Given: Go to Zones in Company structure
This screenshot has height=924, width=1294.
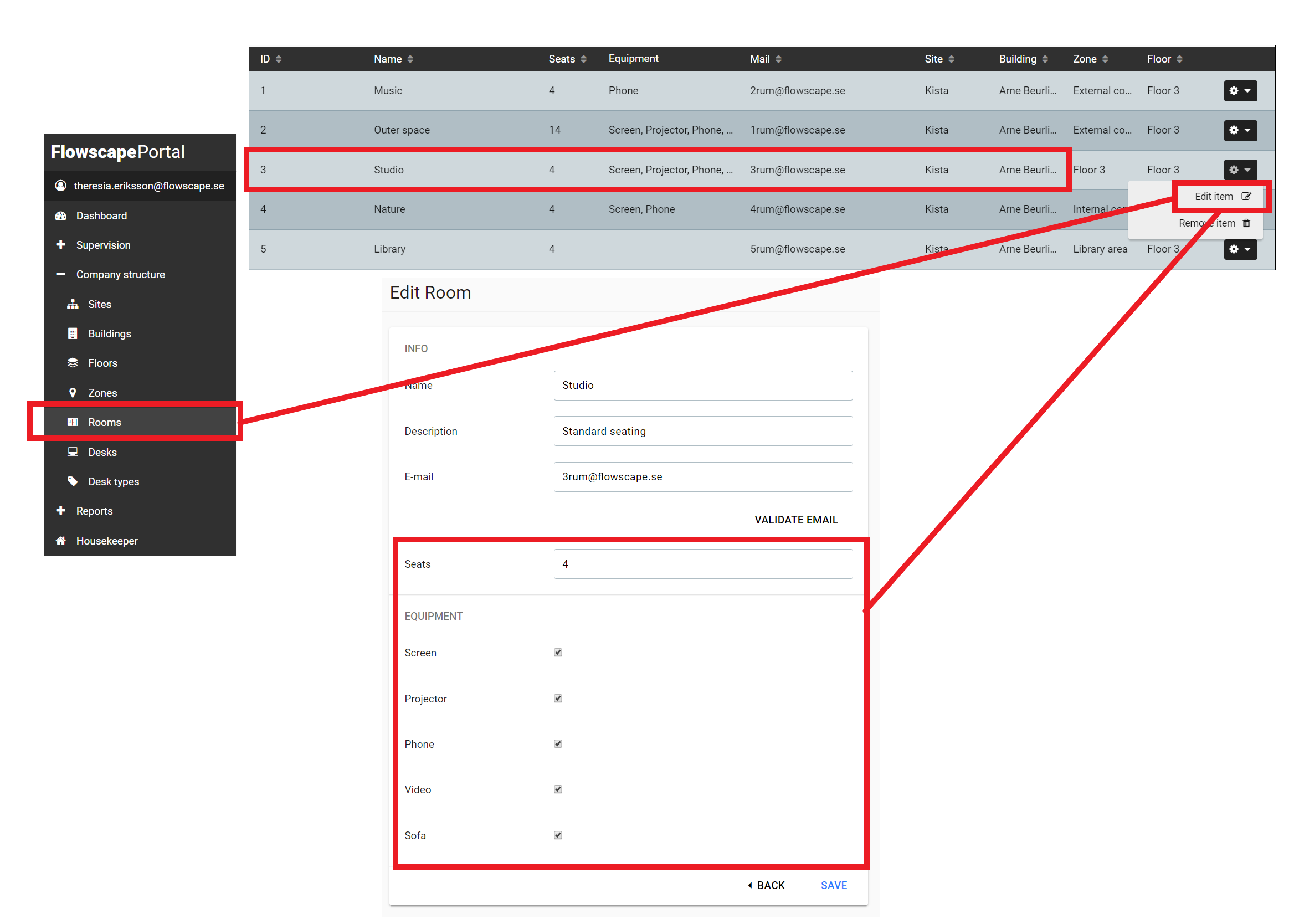Looking at the screenshot, I should [140, 393].
